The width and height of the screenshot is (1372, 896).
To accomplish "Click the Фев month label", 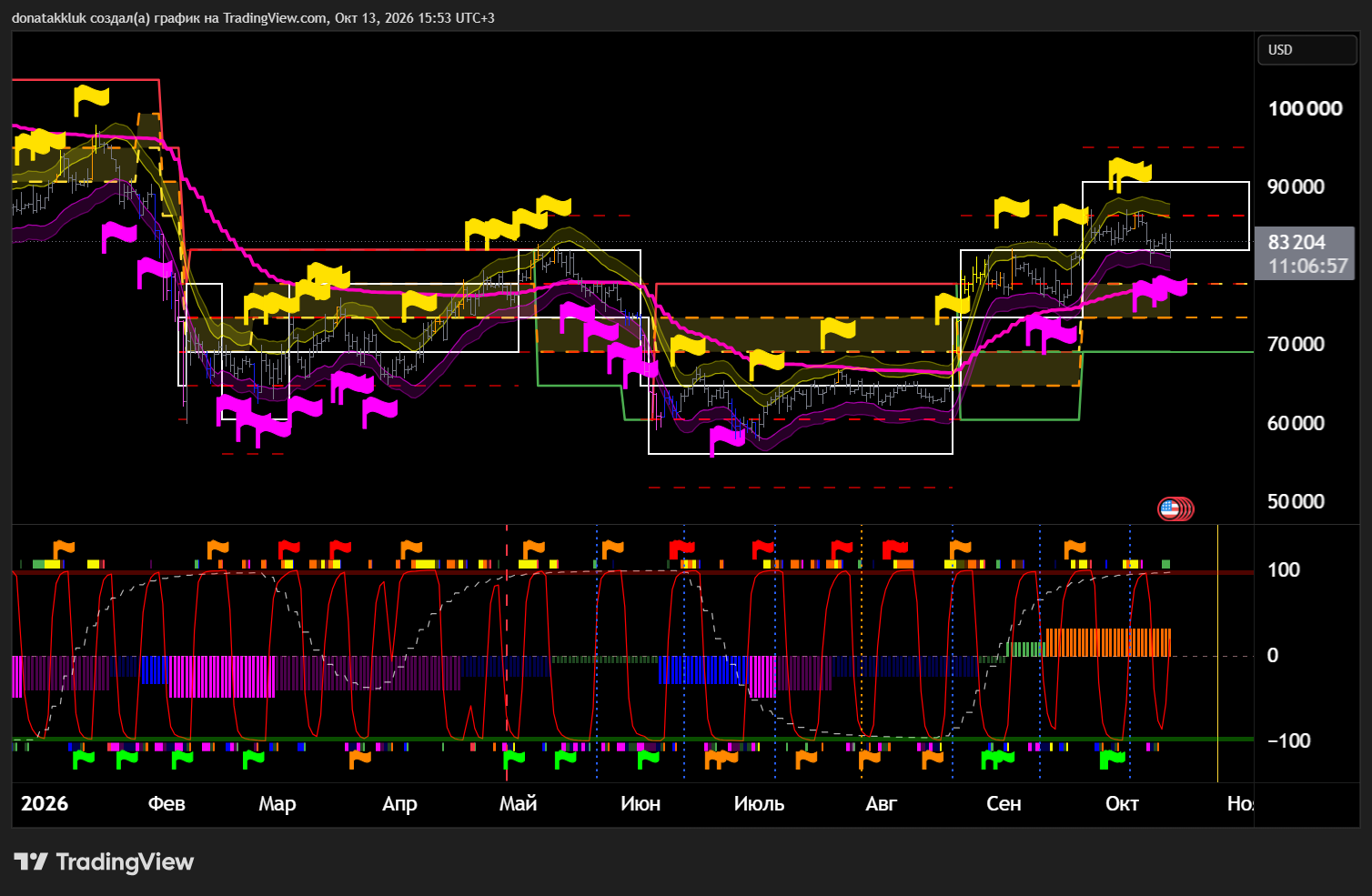I will [166, 803].
